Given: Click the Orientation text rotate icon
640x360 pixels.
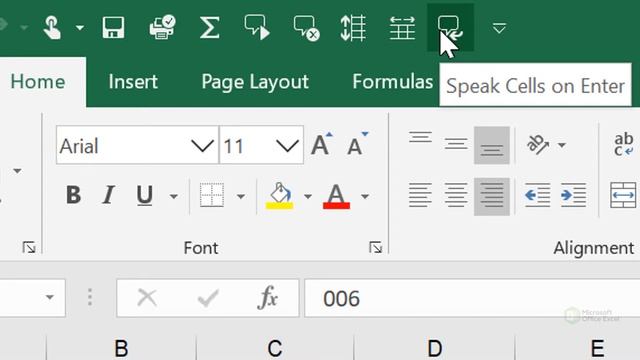Looking at the screenshot, I should click(538, 144).
